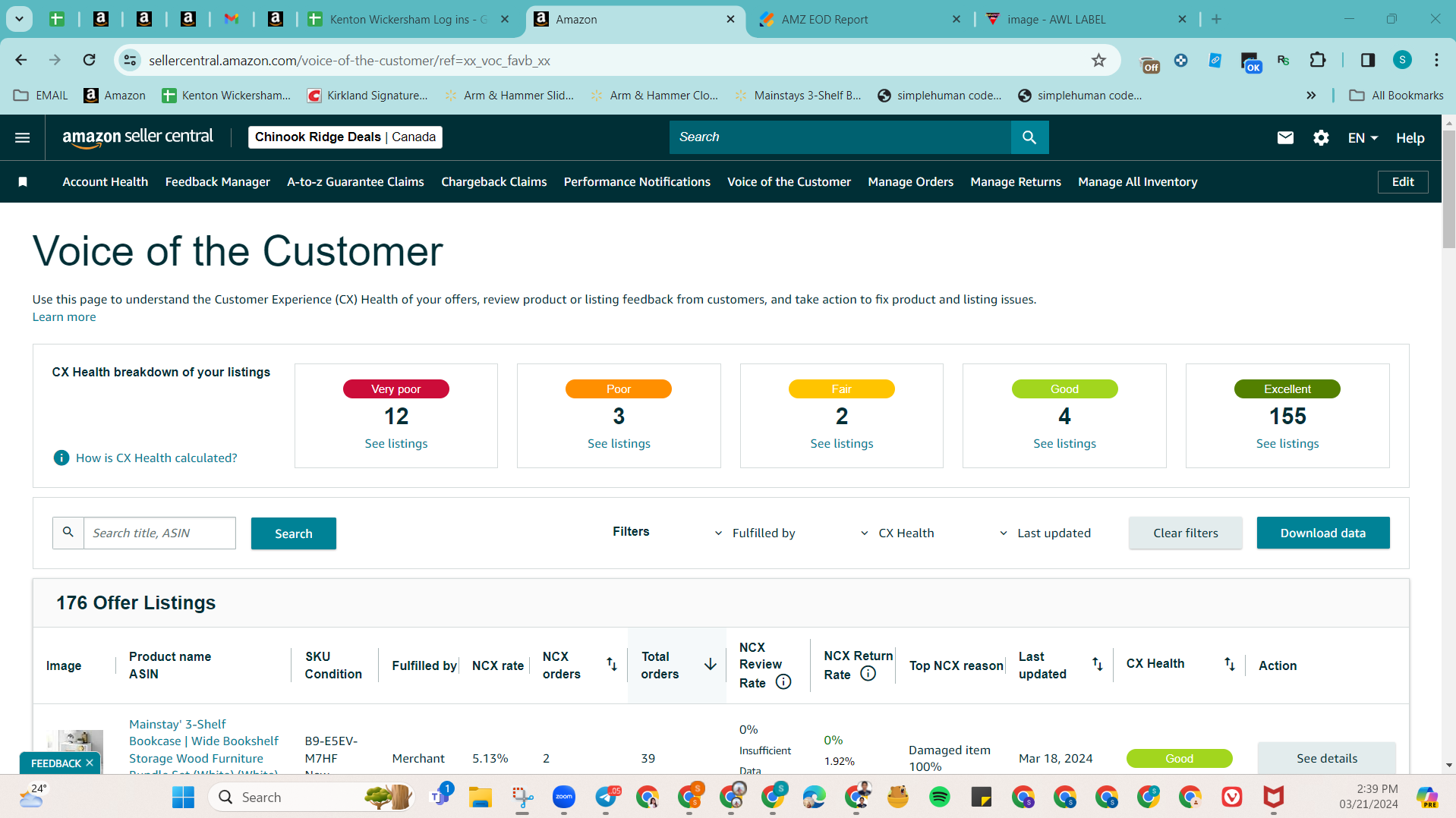Bookmark this page with the star icon
The image size is (1456, 818).
coord(1098,60)
